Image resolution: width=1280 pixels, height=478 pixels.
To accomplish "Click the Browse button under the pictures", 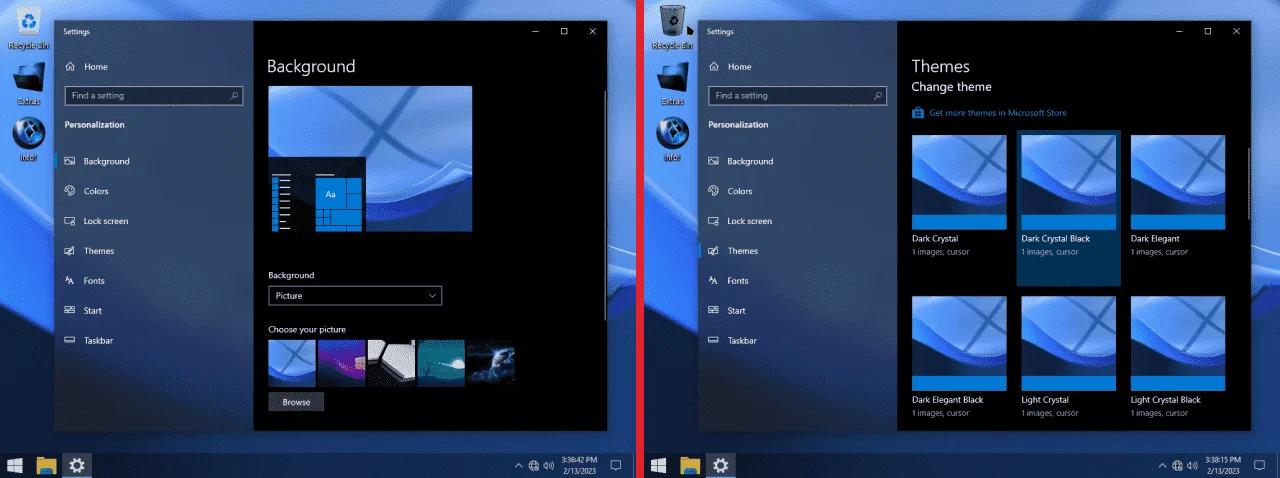I will [x=296, y=402].
